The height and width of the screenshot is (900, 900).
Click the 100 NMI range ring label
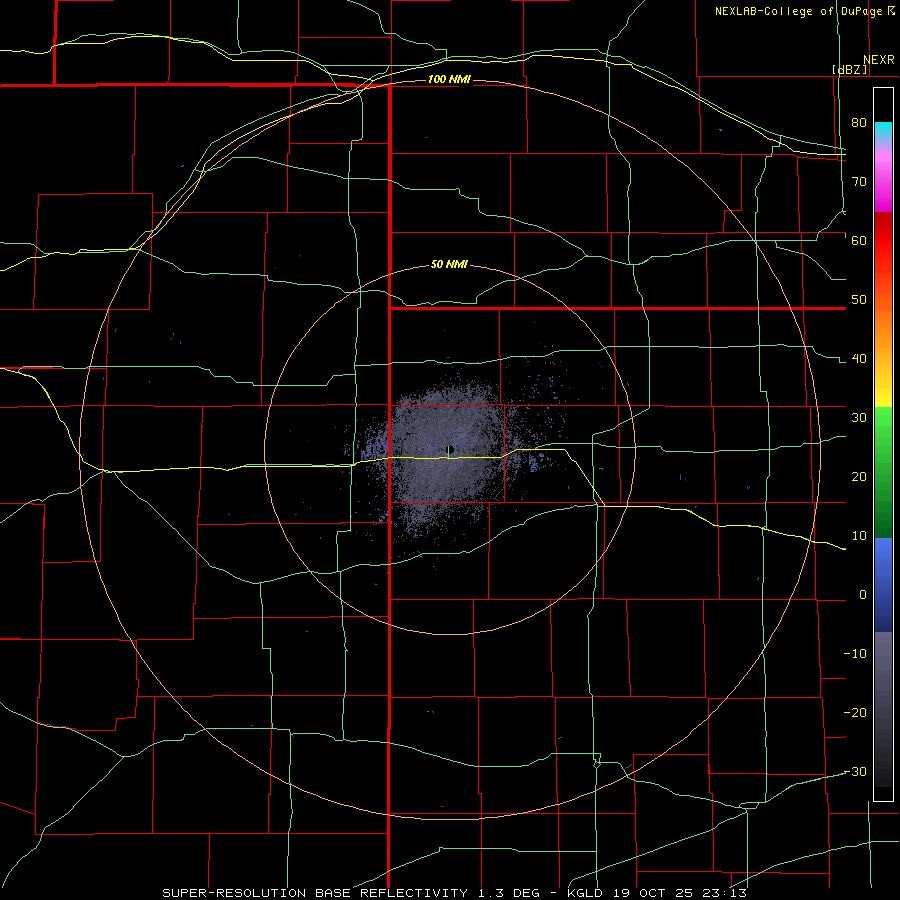coord(449,79)
